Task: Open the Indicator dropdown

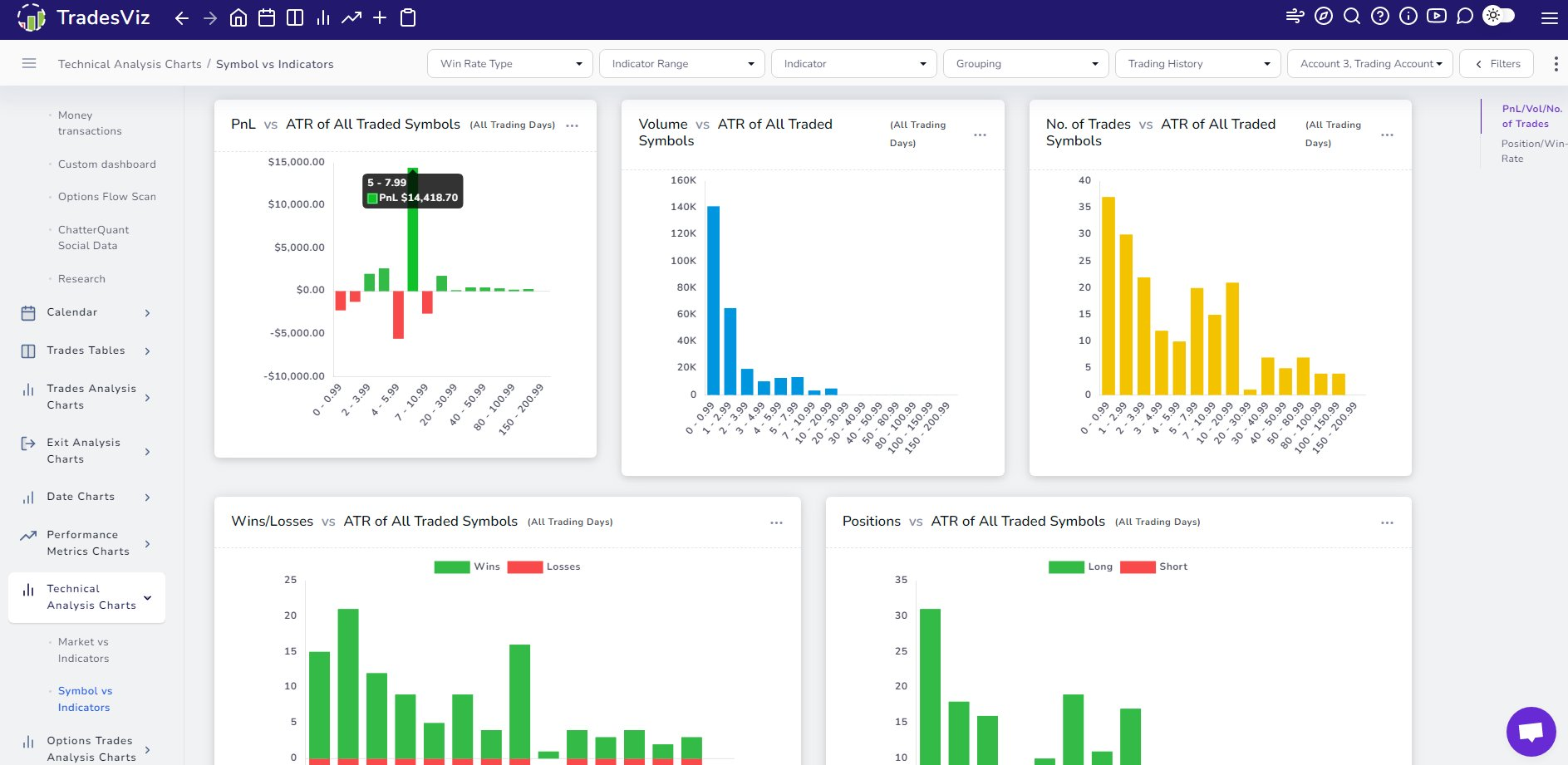Action: click(x=854, y=64)
